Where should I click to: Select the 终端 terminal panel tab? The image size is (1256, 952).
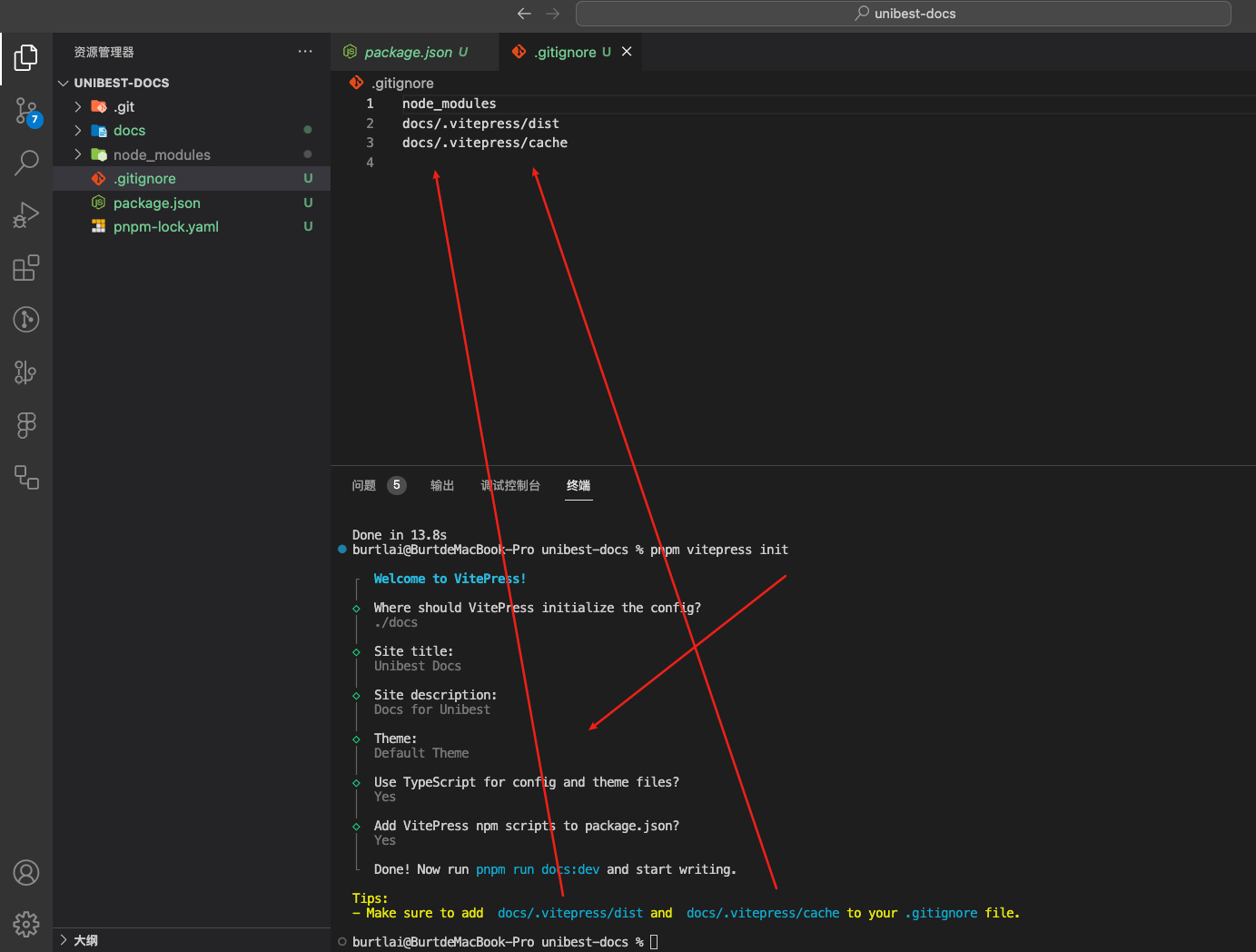[579, 485]
